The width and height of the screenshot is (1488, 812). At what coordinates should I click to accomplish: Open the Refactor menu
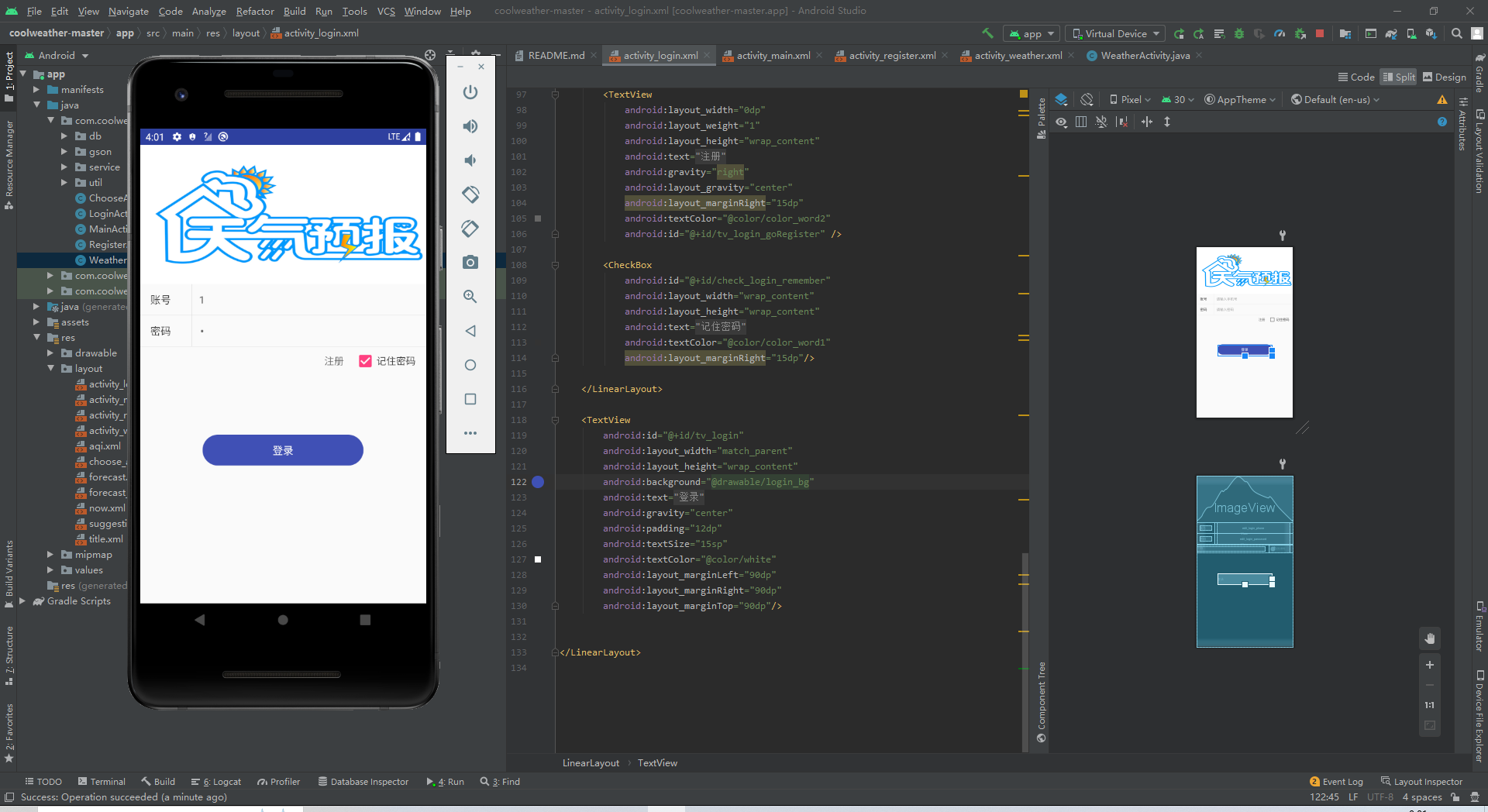255,11
